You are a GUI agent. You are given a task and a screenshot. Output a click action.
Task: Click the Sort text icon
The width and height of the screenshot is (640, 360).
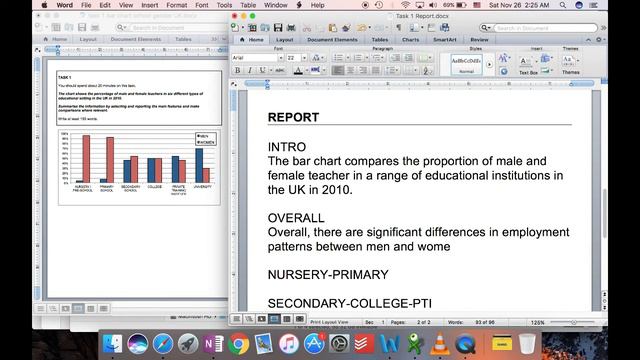click(426, 71)
